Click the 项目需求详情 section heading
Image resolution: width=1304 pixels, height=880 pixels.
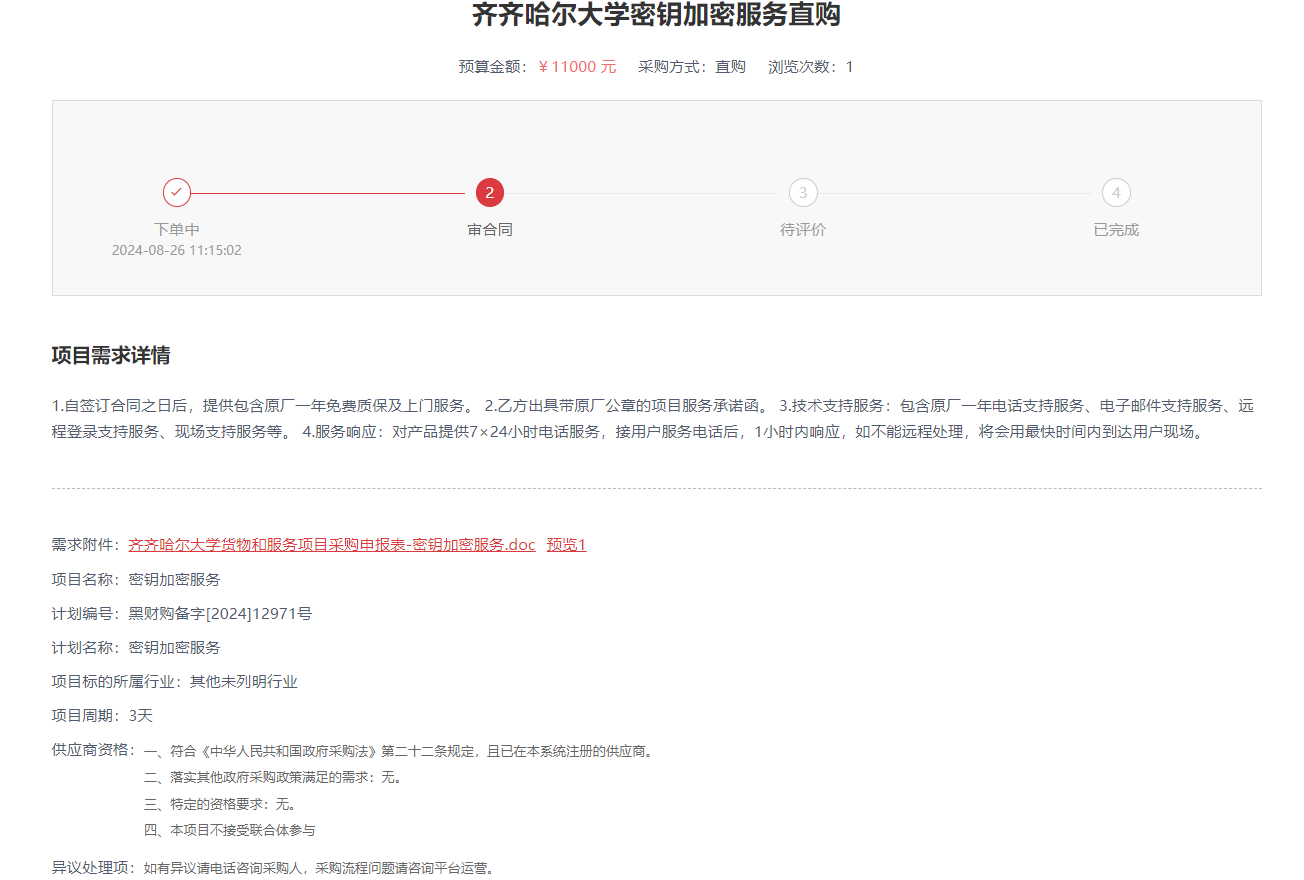[111, 356]
